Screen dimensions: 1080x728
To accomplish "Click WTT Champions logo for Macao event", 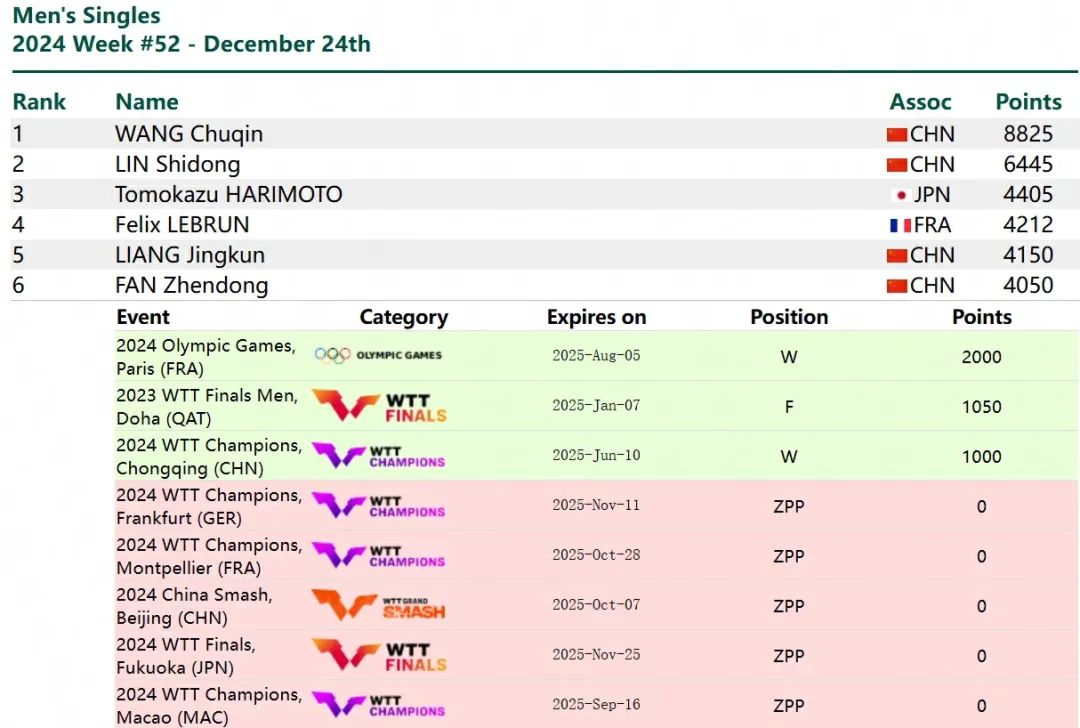I will click(379, 705).
